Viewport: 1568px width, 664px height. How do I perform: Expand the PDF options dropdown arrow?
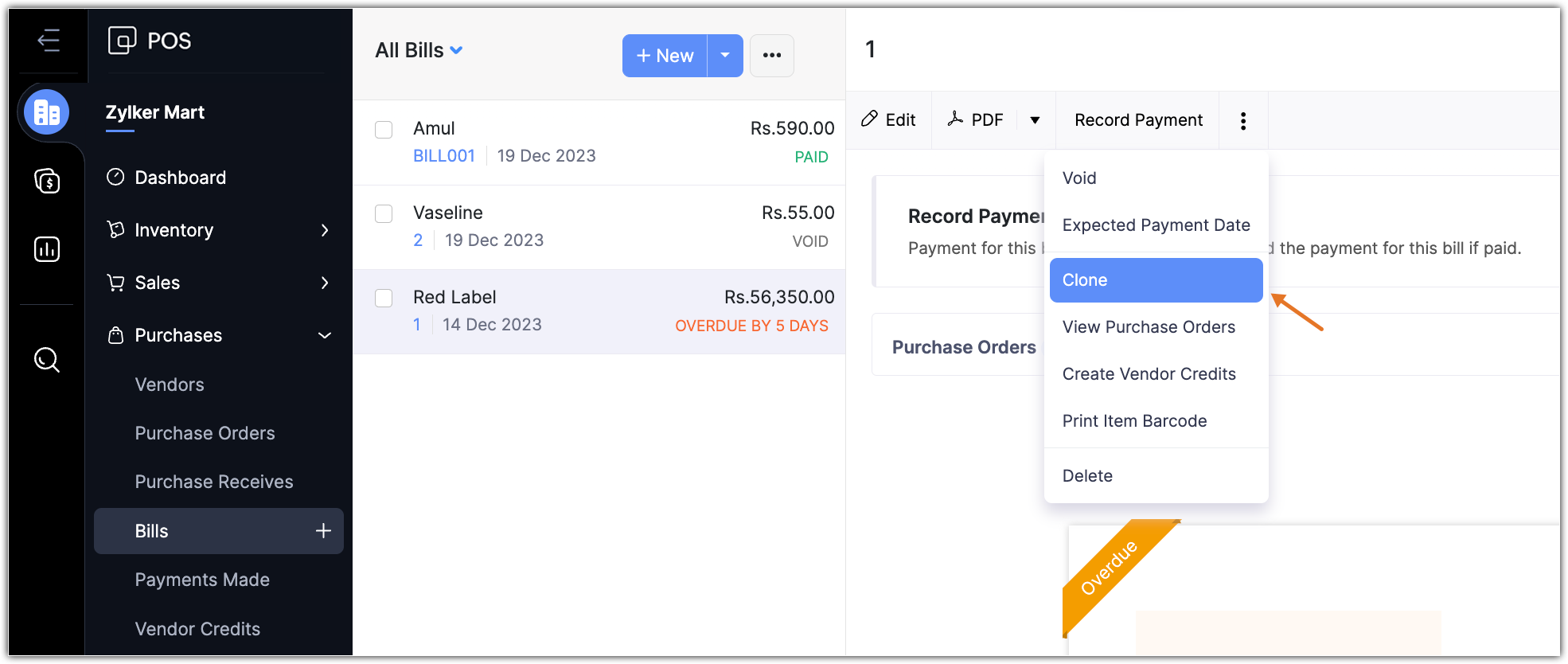point(1035,120)
